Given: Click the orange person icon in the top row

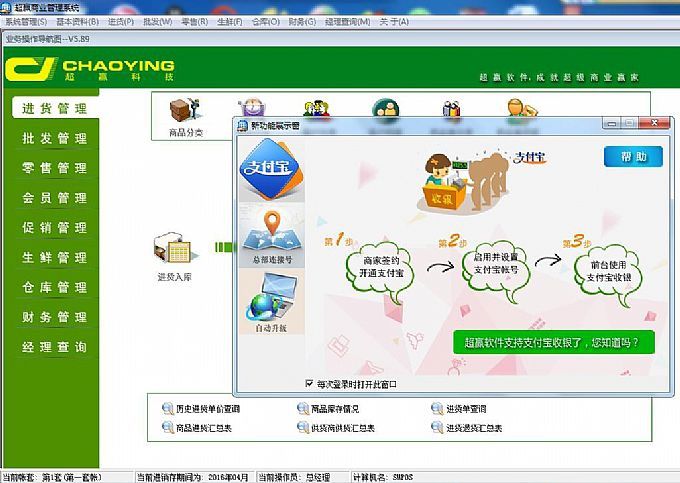Looking at the screenshot, I should click(522, 108).
